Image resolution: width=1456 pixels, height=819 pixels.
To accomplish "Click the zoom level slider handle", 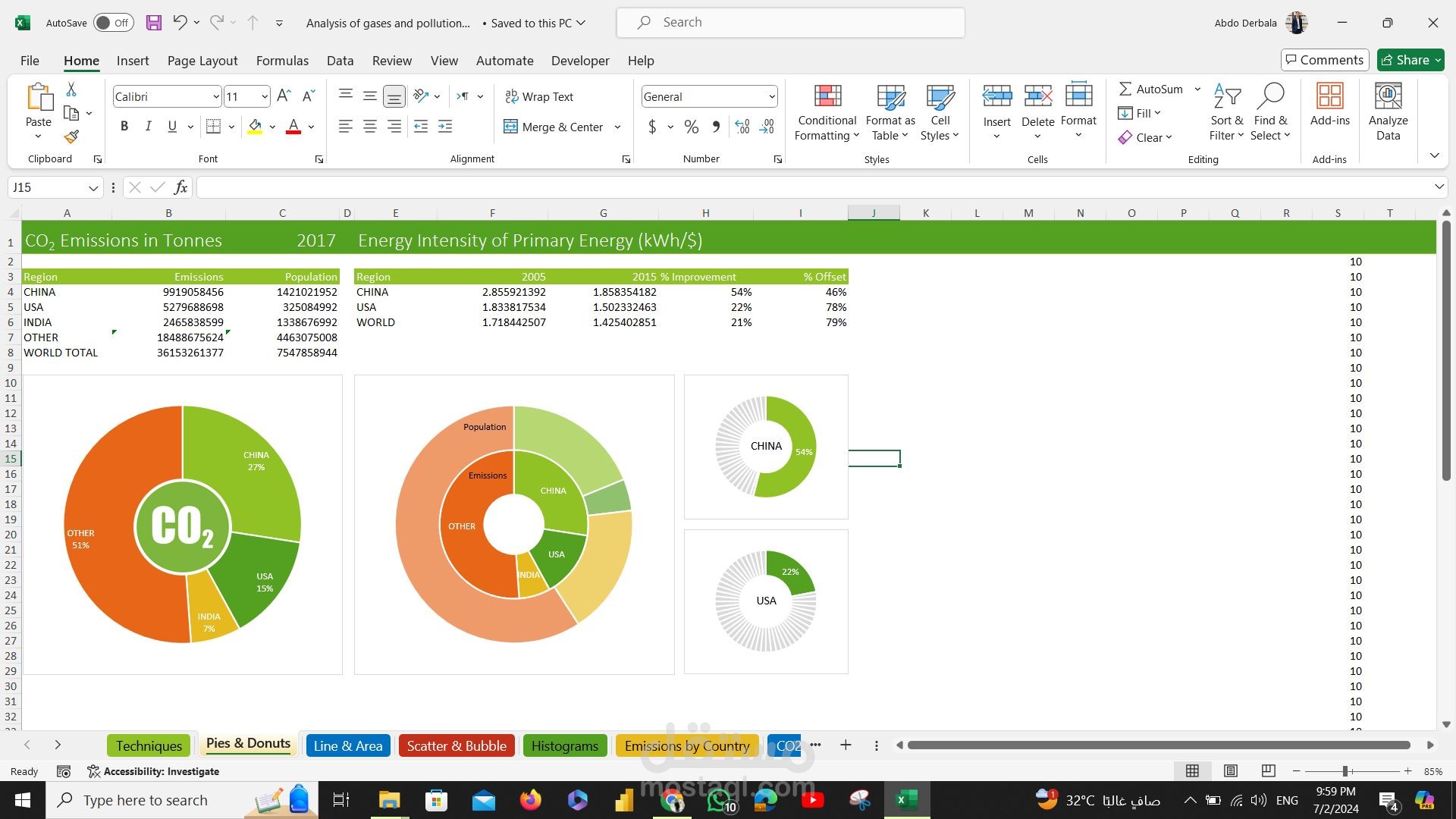I will [x=1345, y=771].
